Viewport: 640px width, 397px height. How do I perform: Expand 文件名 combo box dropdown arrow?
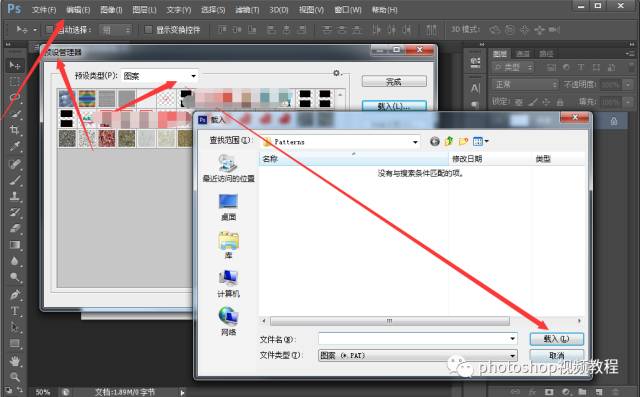click(x=512, y=339)
